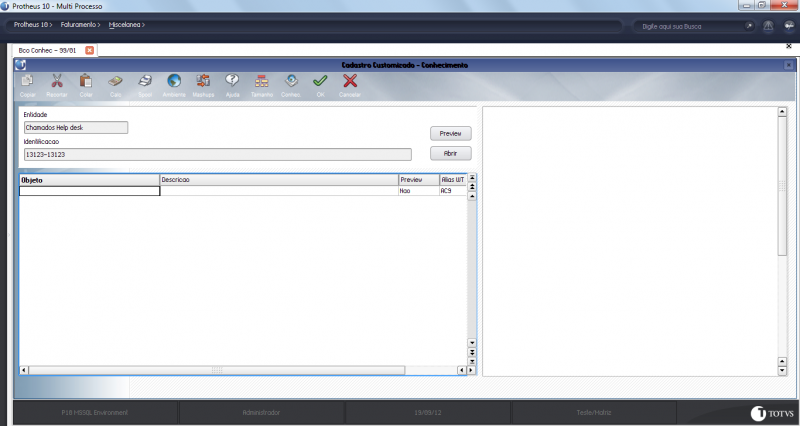The width and height of the screenshot is (800, 426).
Task: Click the icon right of the search box
Action: pyautogui.click(x=768, y=26)
